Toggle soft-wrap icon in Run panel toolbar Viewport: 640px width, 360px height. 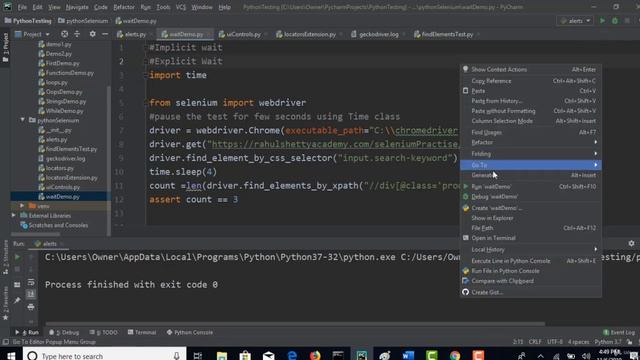(x=31, y=282)
